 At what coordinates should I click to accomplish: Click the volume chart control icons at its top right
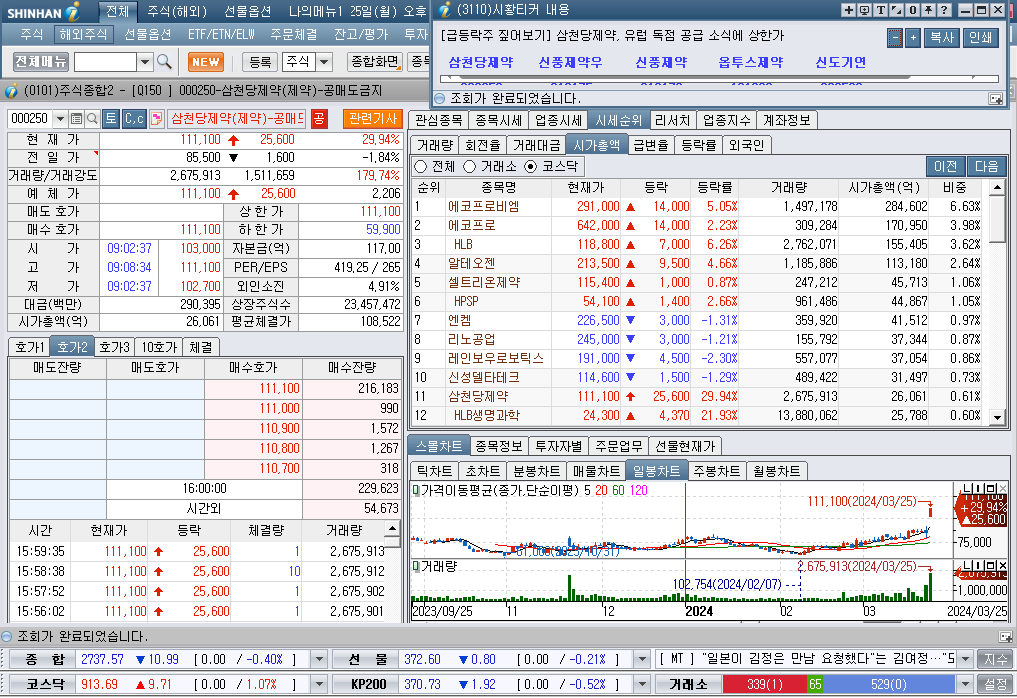pyautogui.click(x=984, y=566)
